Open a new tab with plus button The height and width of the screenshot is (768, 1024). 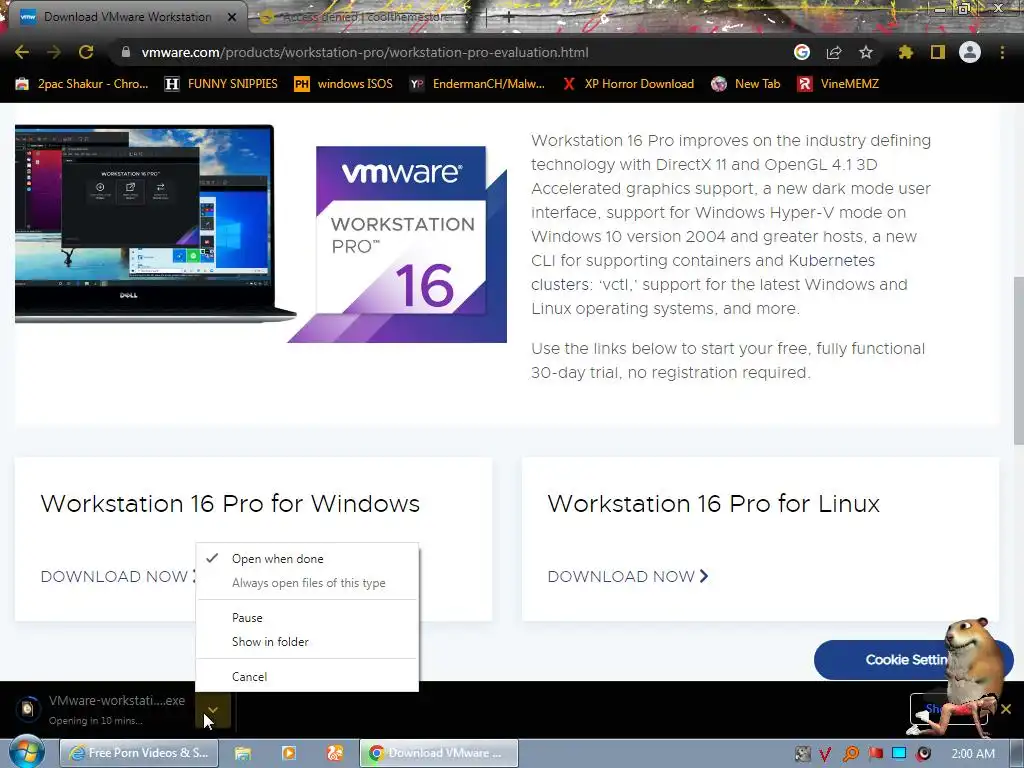(x=508, y=18)
